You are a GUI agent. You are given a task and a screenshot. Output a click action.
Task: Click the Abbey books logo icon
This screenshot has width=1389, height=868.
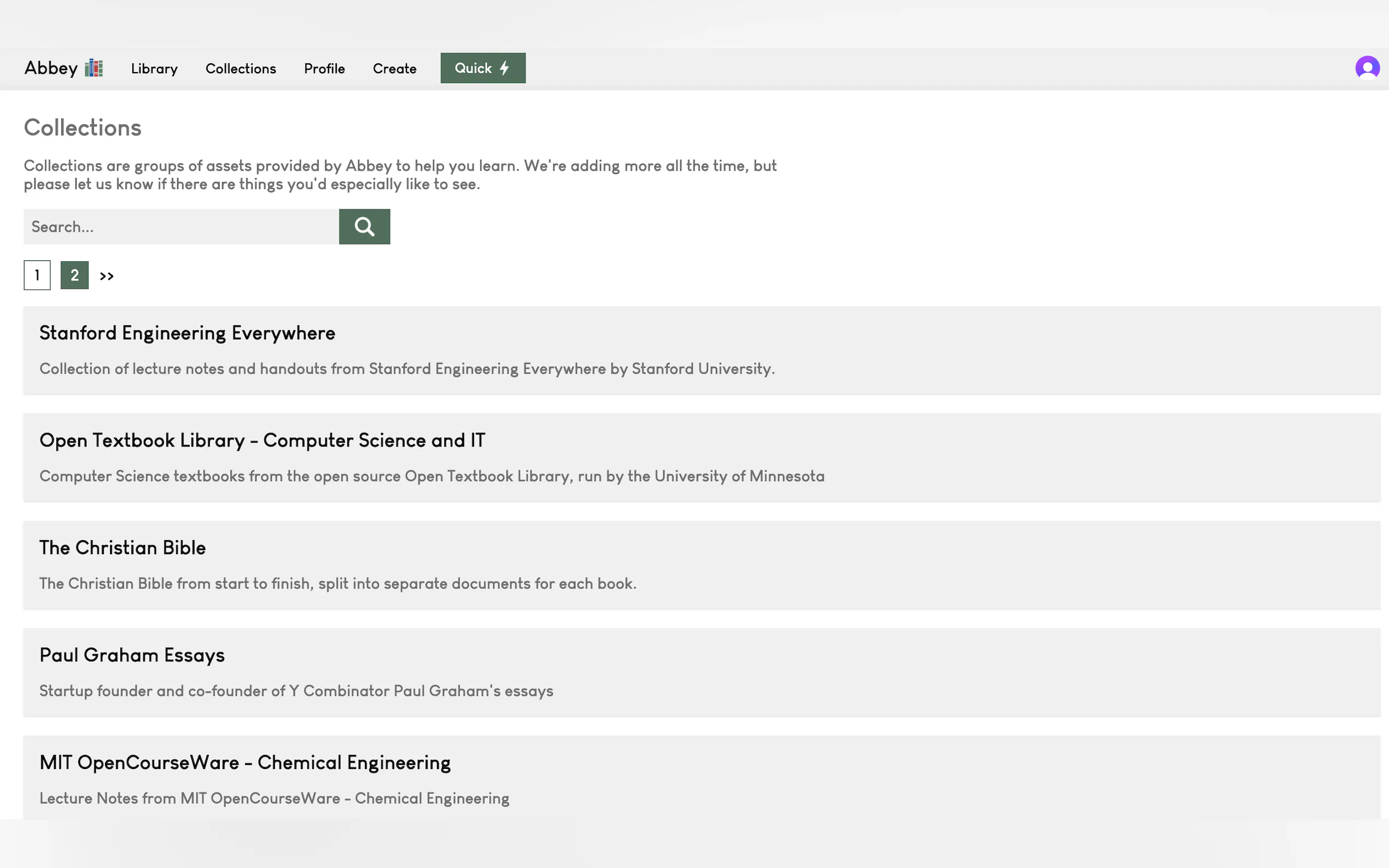tap(94, 68)
